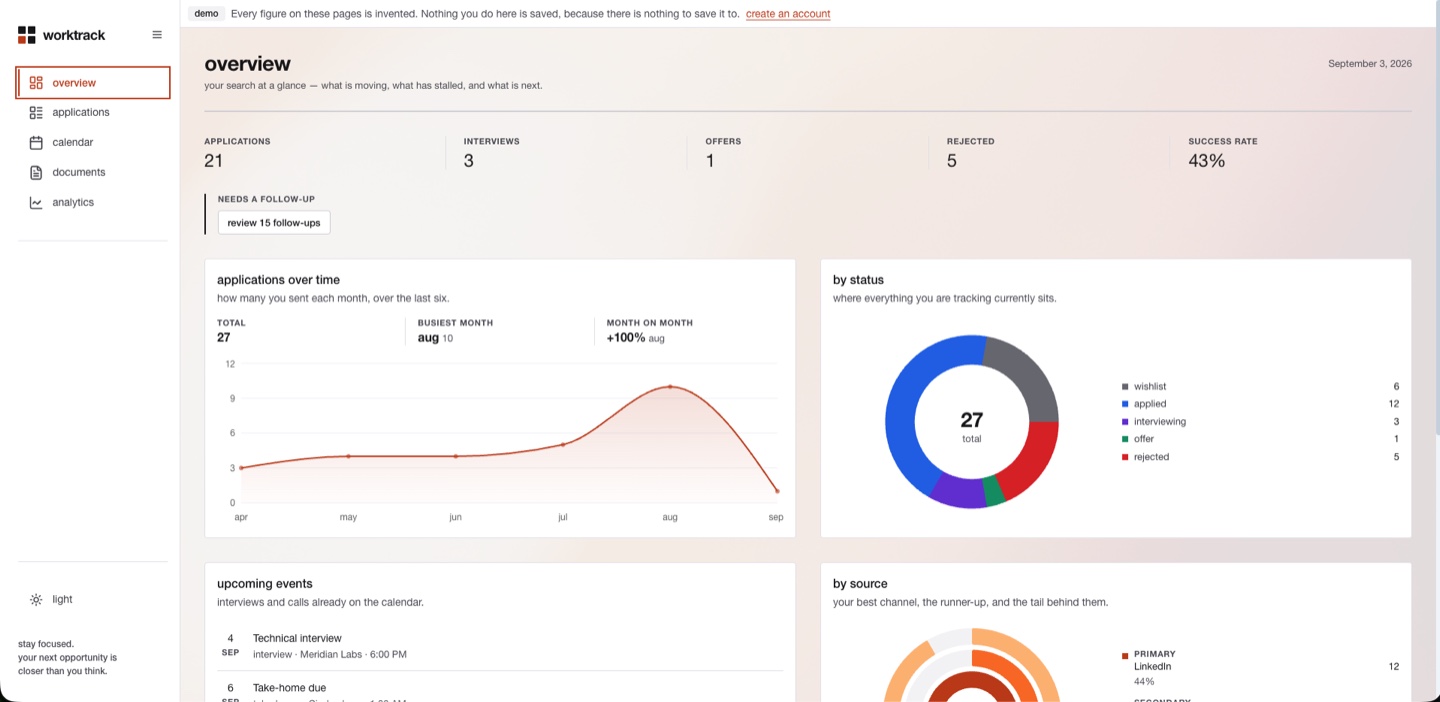Screen dimensions: 1440x702
Task: Click the worktrack logo icon
Action: [27, 35]
